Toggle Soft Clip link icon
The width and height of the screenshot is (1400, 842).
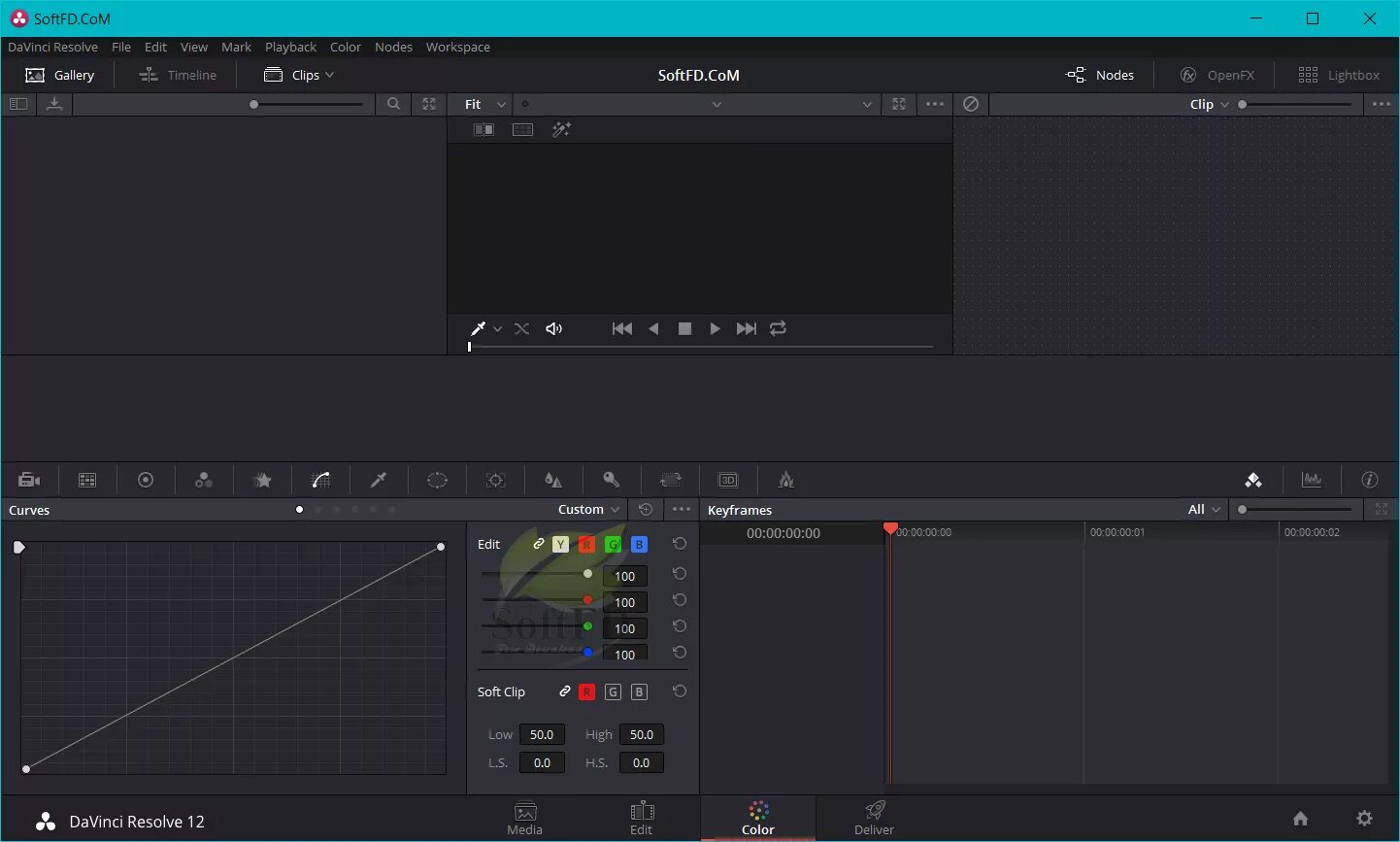[564, 692]
